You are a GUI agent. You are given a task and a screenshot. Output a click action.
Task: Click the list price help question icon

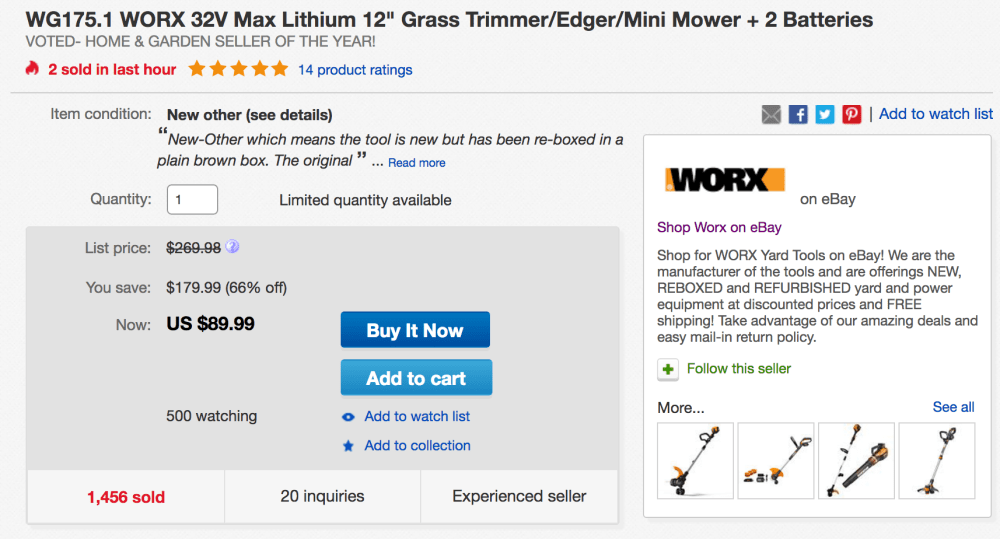pos(233,247)
